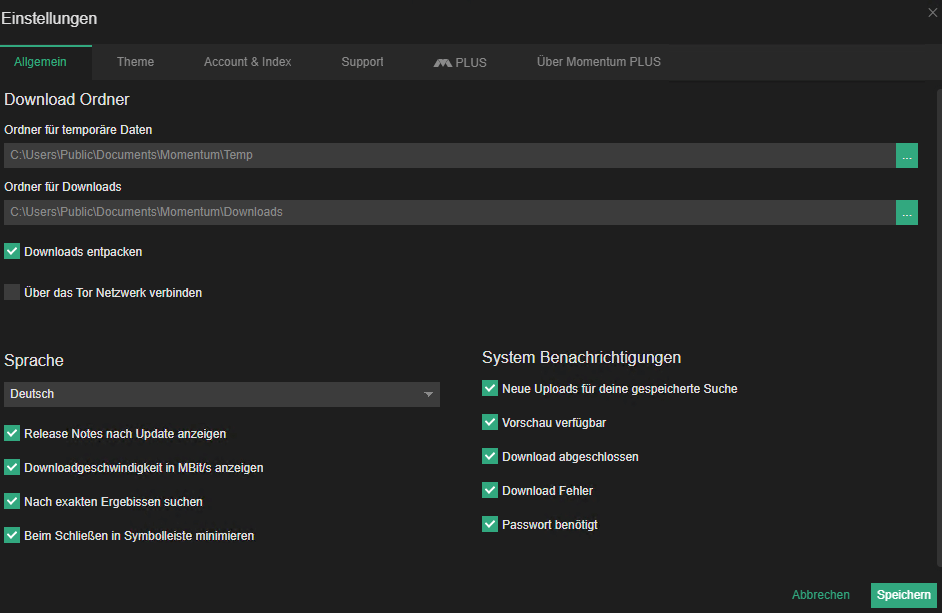Save settings with Speichern

pyautogui.click(x=903, y=594)
